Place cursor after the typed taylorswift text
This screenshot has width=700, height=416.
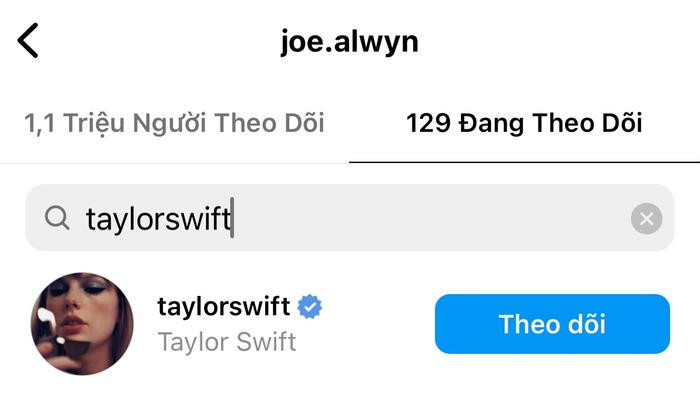click(232, 218)
